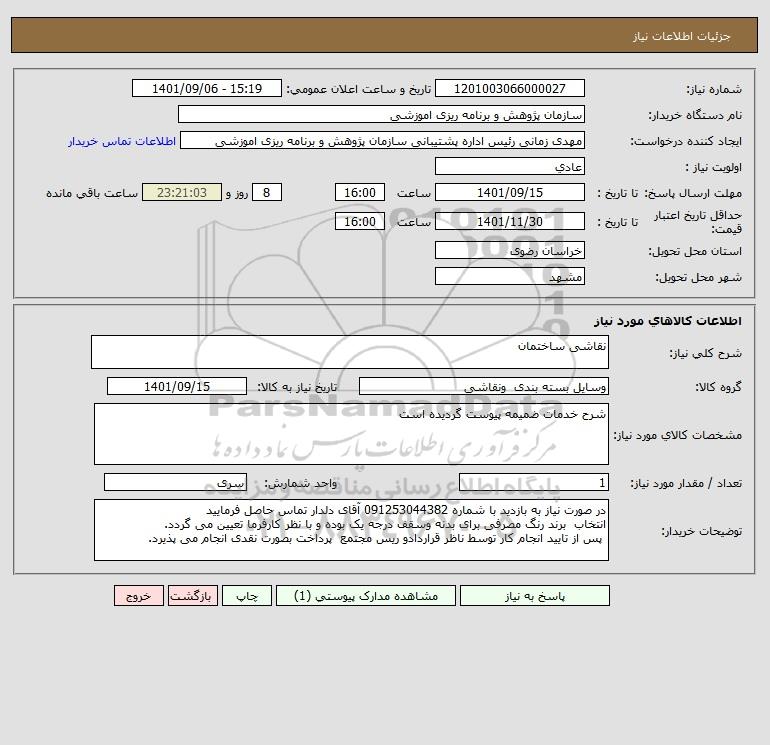Screen dimensions: 770x745
Task: Click the مهلت ارسال پاسخ label
Action: coord(693,193)
